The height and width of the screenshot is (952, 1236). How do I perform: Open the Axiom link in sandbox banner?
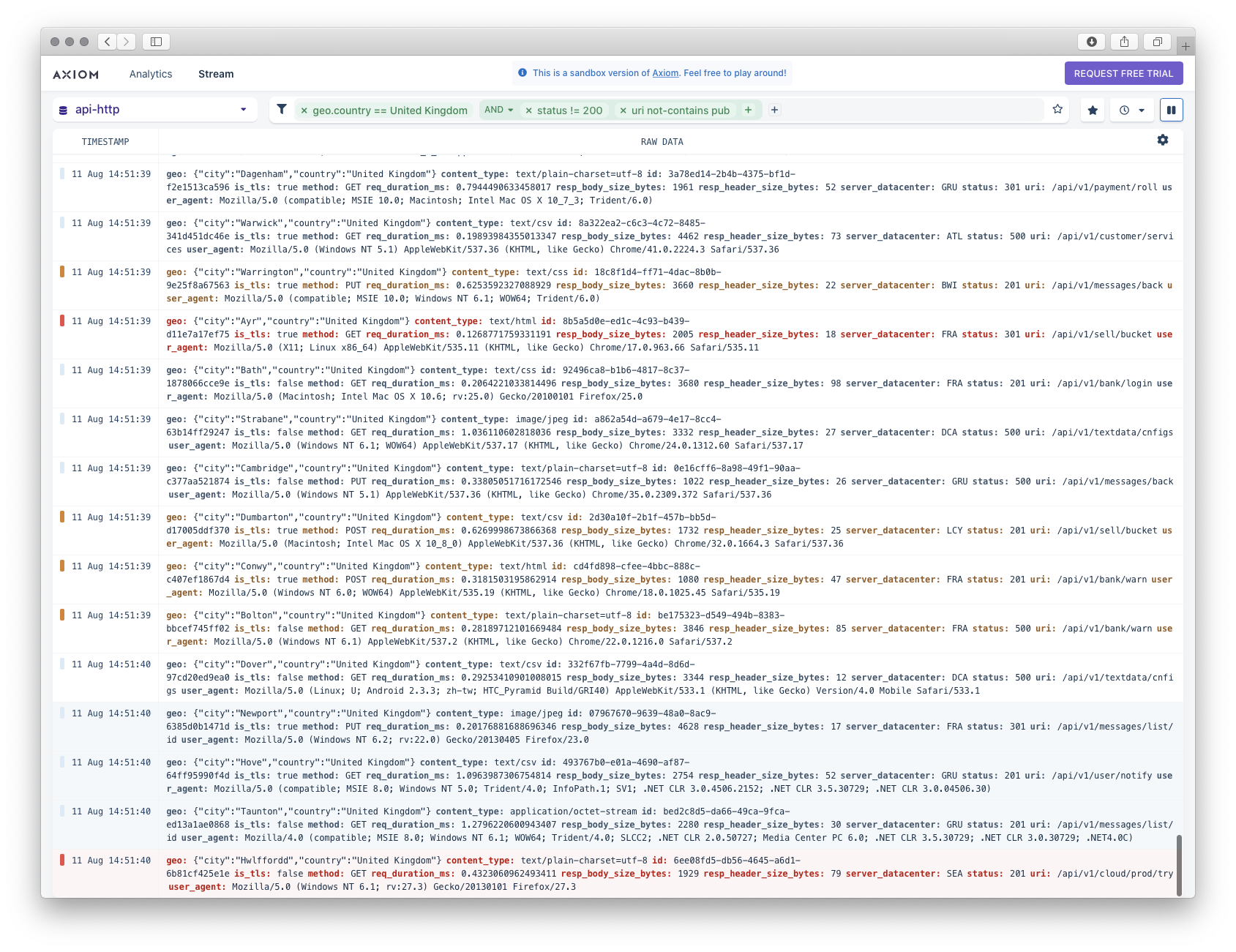(665, 73)
